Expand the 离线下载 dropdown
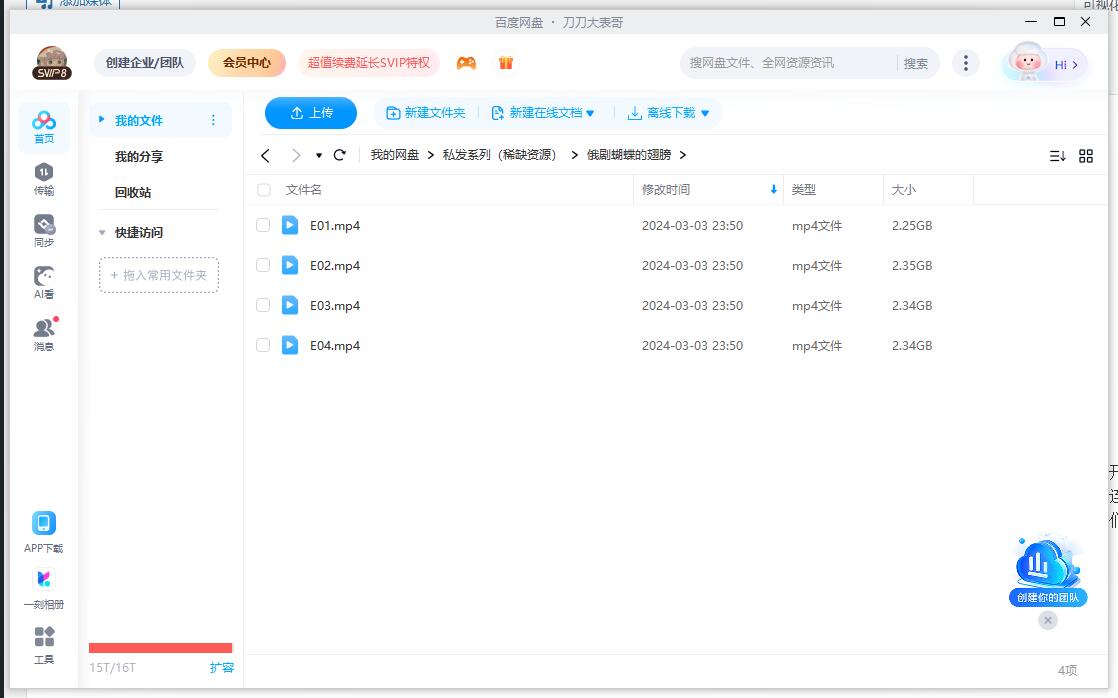Screen dimensions: 1118x698 click(668, 112)
